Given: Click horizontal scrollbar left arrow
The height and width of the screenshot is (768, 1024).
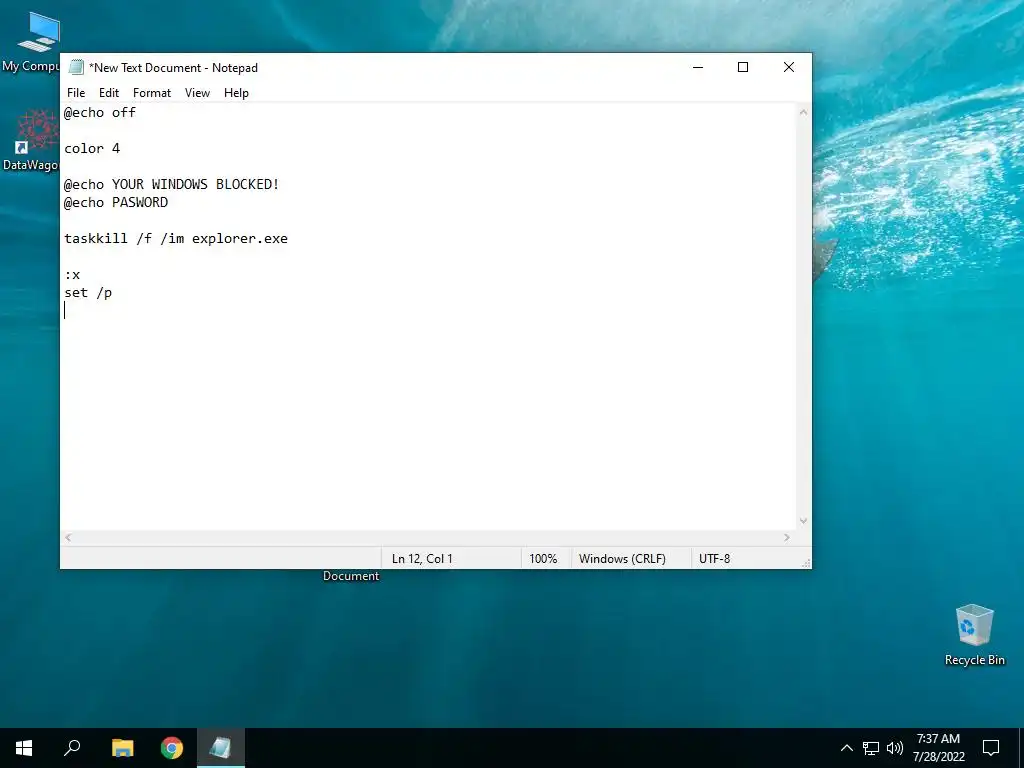Looking at the screenshot, I should 68,537.
